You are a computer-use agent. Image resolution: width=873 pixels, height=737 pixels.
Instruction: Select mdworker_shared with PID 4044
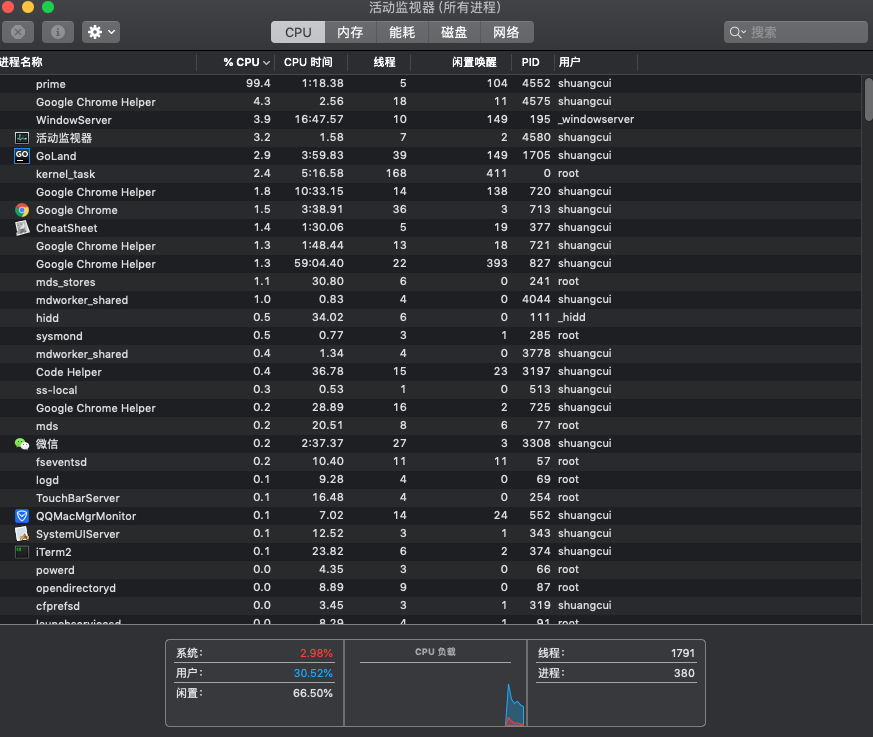click(431, 299)
